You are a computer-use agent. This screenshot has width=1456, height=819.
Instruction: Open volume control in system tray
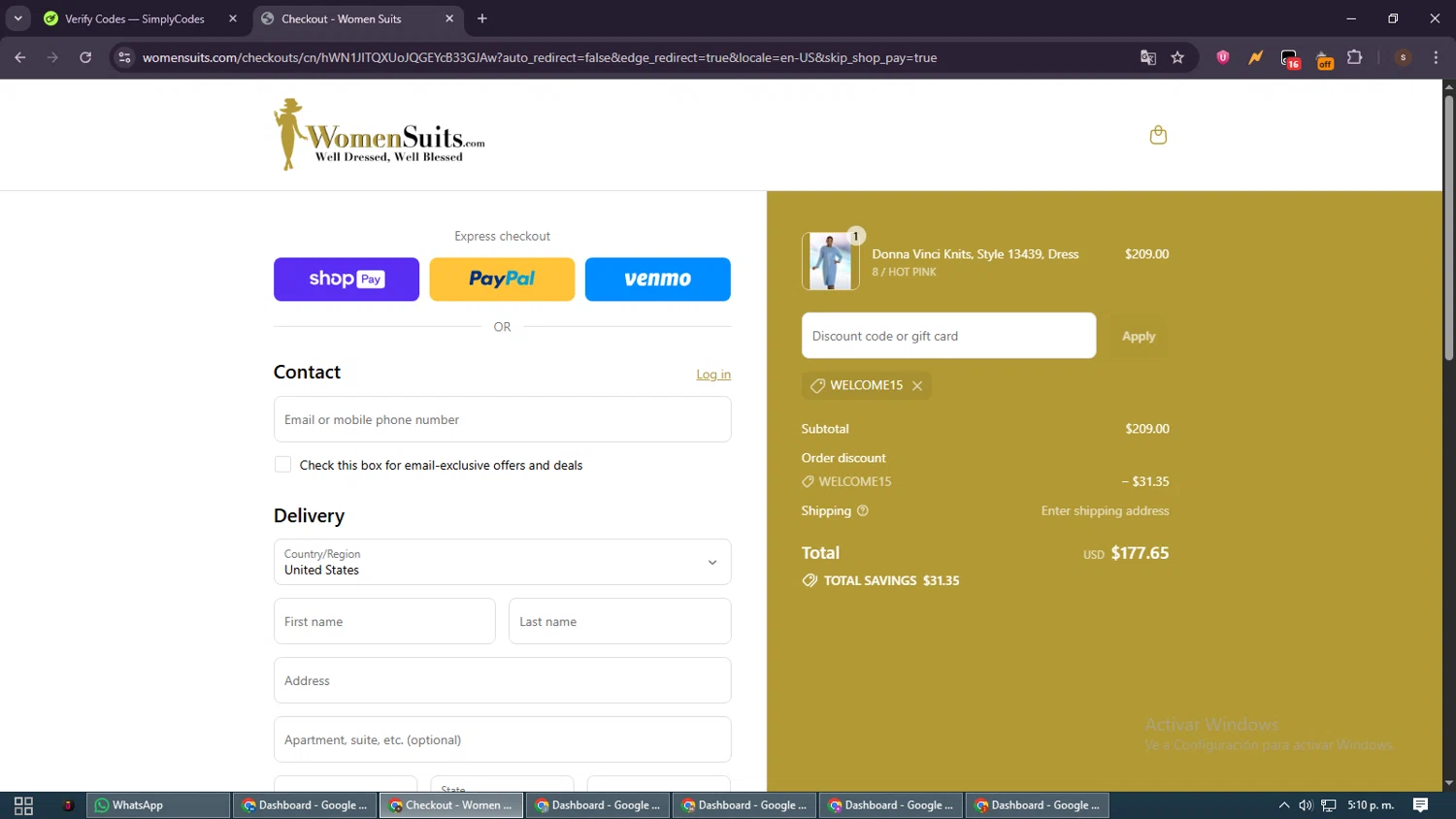tap(1306, 805)
